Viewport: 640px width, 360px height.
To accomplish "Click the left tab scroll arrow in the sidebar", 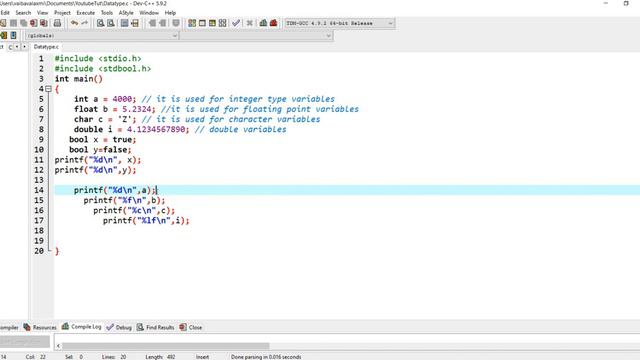I will 17,47.
